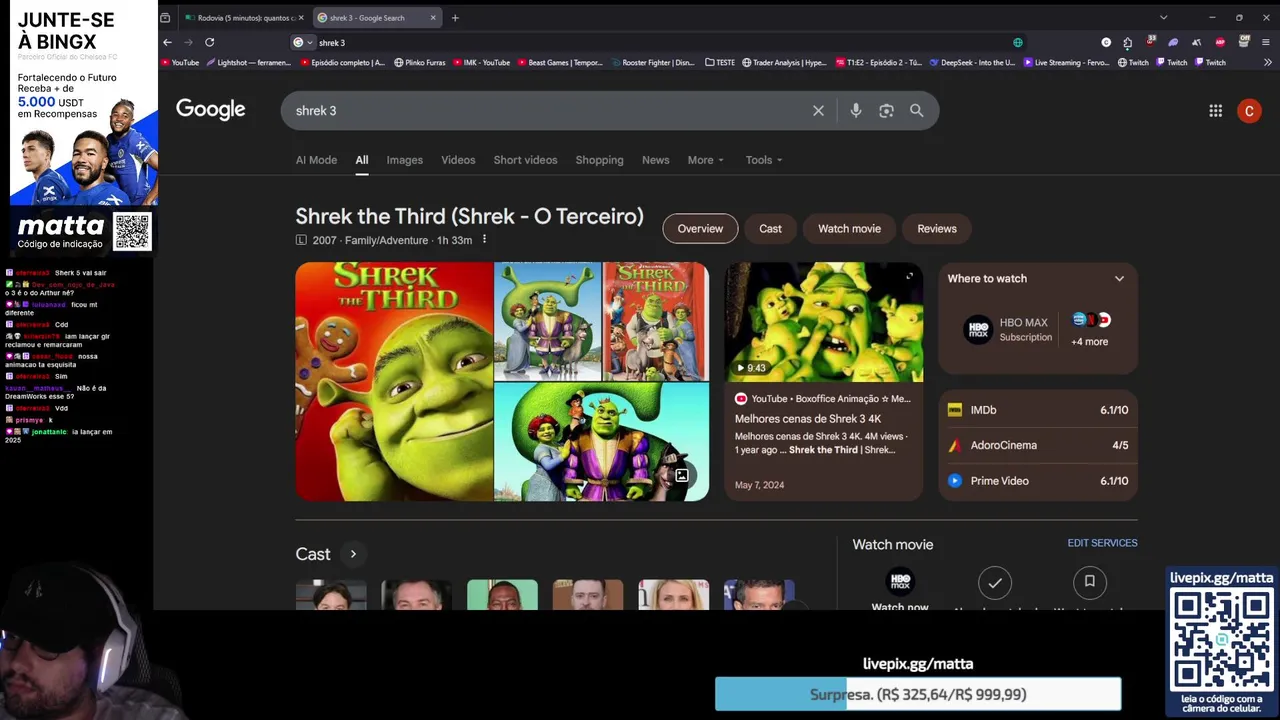The image size is (1280, 720).
Task: Open the Live Streaming bookmark
Action: click(x=1066, y=62)
